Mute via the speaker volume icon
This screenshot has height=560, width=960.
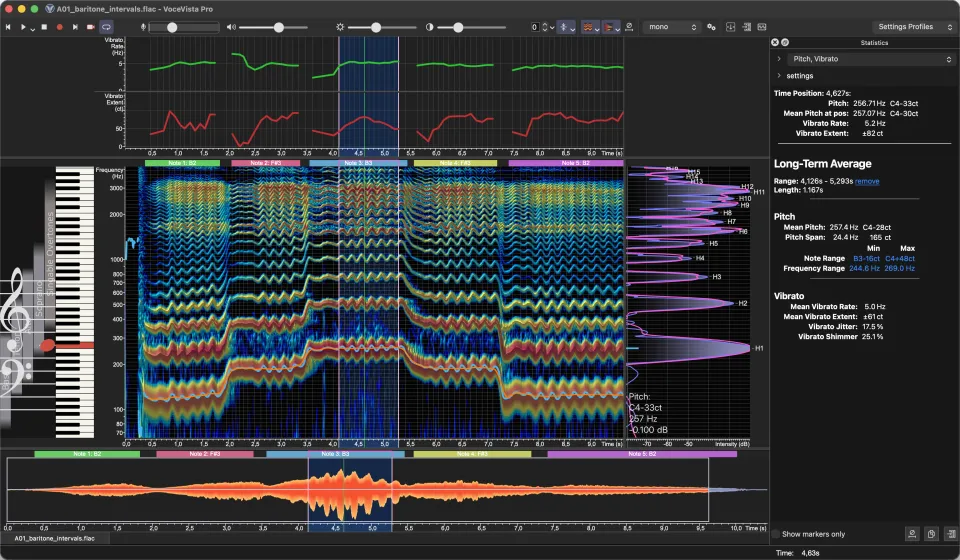coord(231,27)
